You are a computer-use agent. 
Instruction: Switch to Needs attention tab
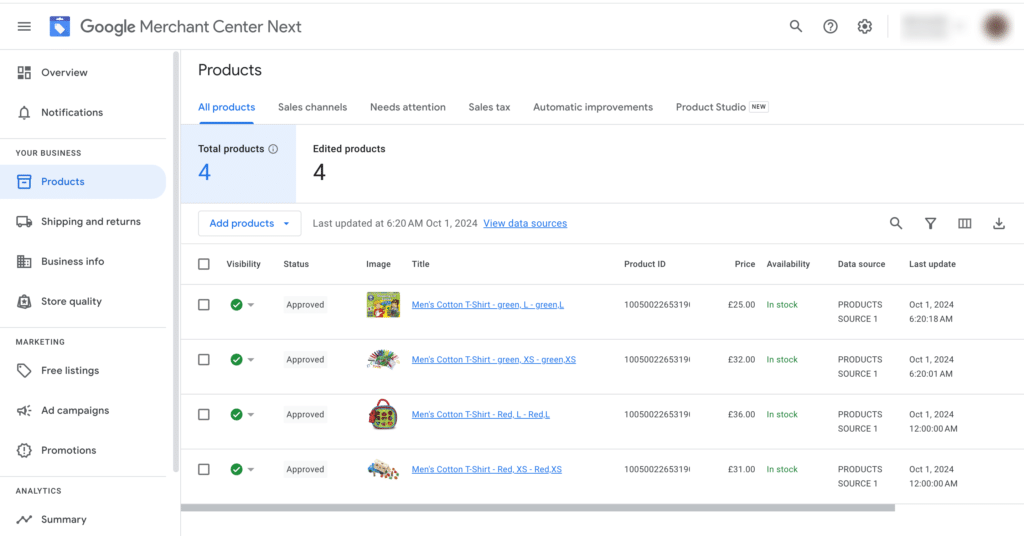tap(408, 107)
